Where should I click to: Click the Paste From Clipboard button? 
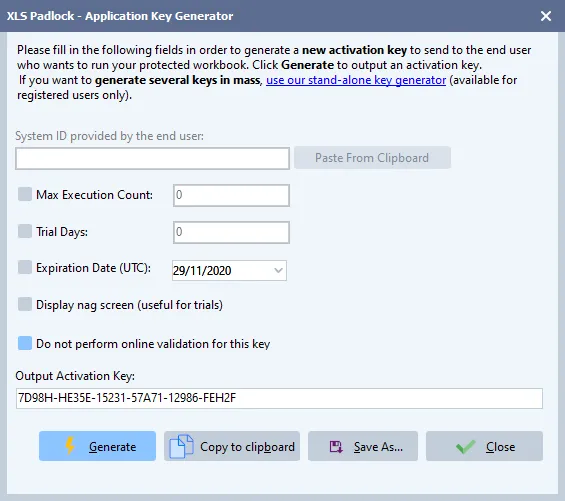[372, 158]
